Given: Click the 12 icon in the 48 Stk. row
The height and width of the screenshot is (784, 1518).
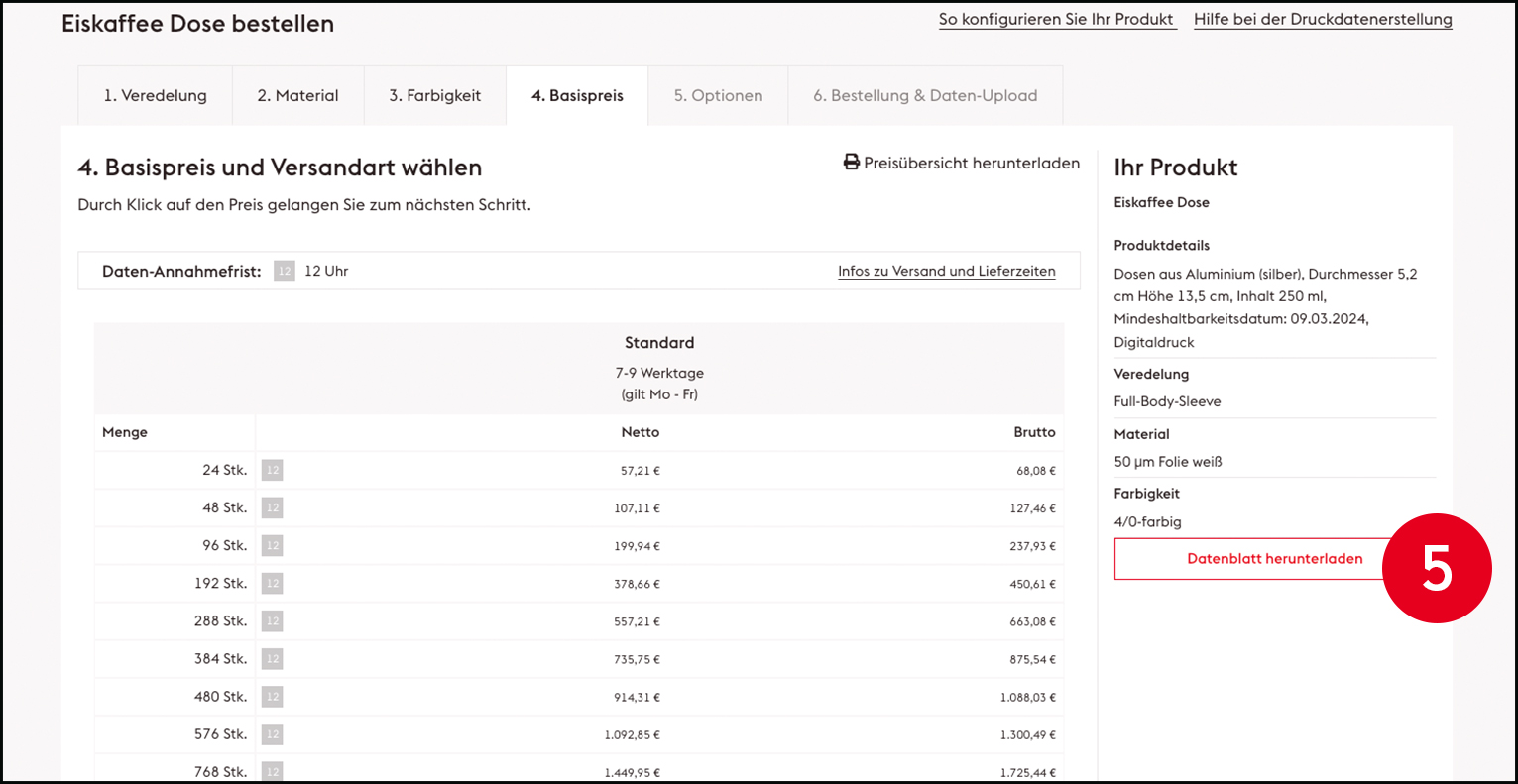Looking at the screenshot, I should coord(272,507).
